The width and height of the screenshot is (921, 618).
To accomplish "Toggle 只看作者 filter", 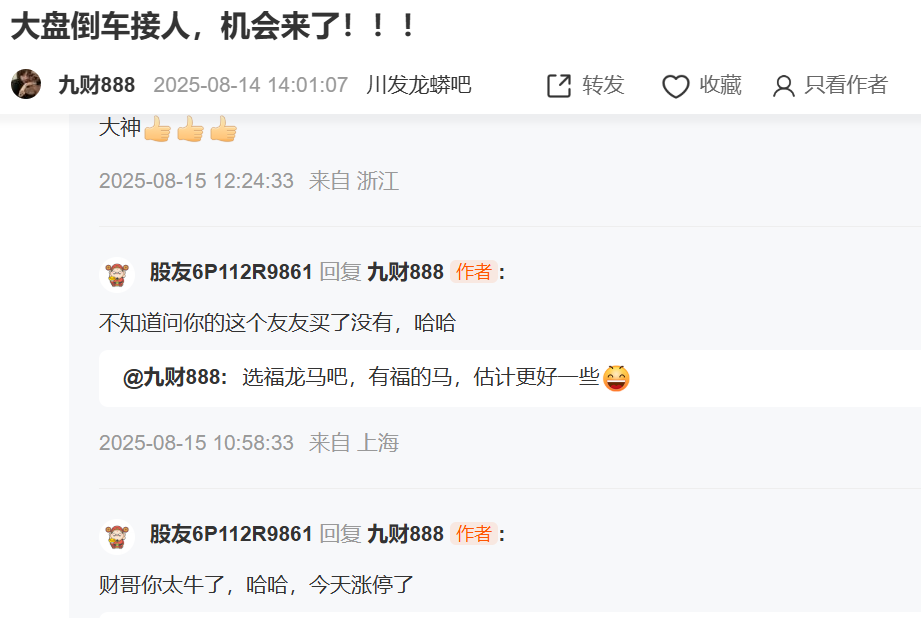I will click(x=846, y=85).
